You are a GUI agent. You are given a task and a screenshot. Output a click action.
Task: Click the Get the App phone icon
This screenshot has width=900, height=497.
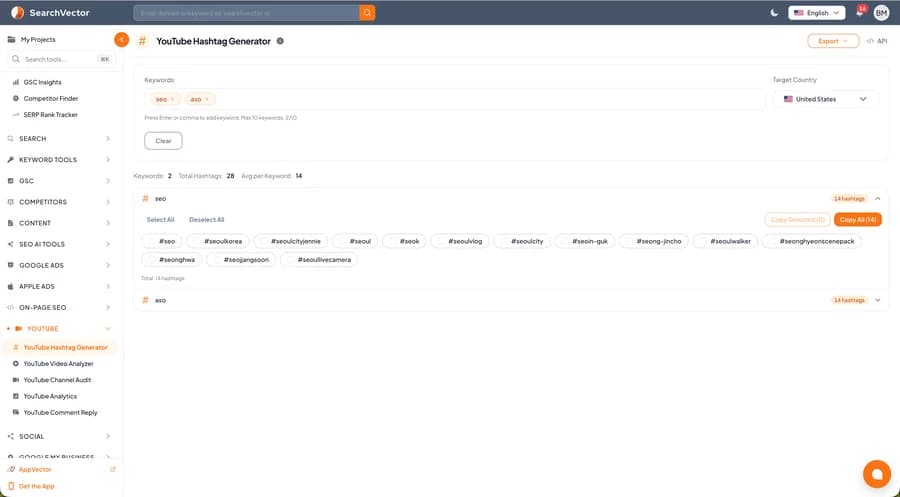(x=11, y=486)
